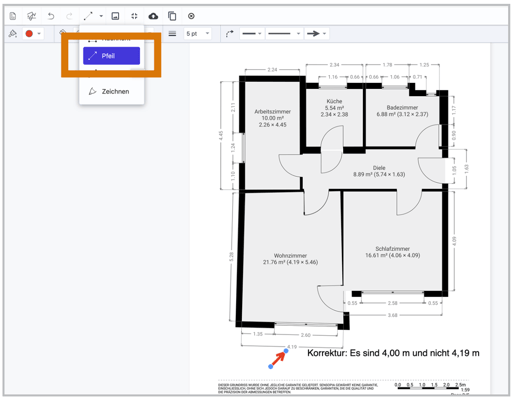Click the circular target icon in the toolbar
This screenshot has height=400, width=512.
point(191,16)
